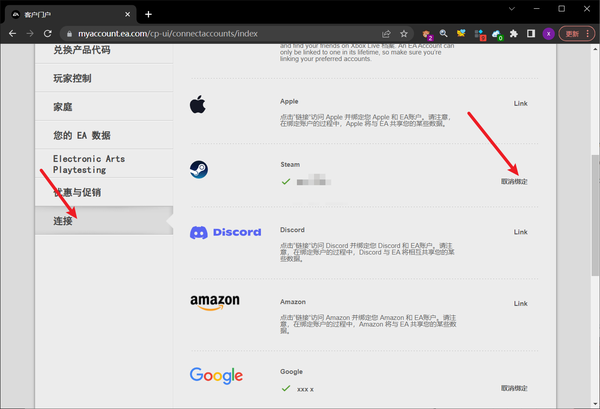Open the extension icon with purple badge 2
600x409 pixels.
tap(427, 34)
